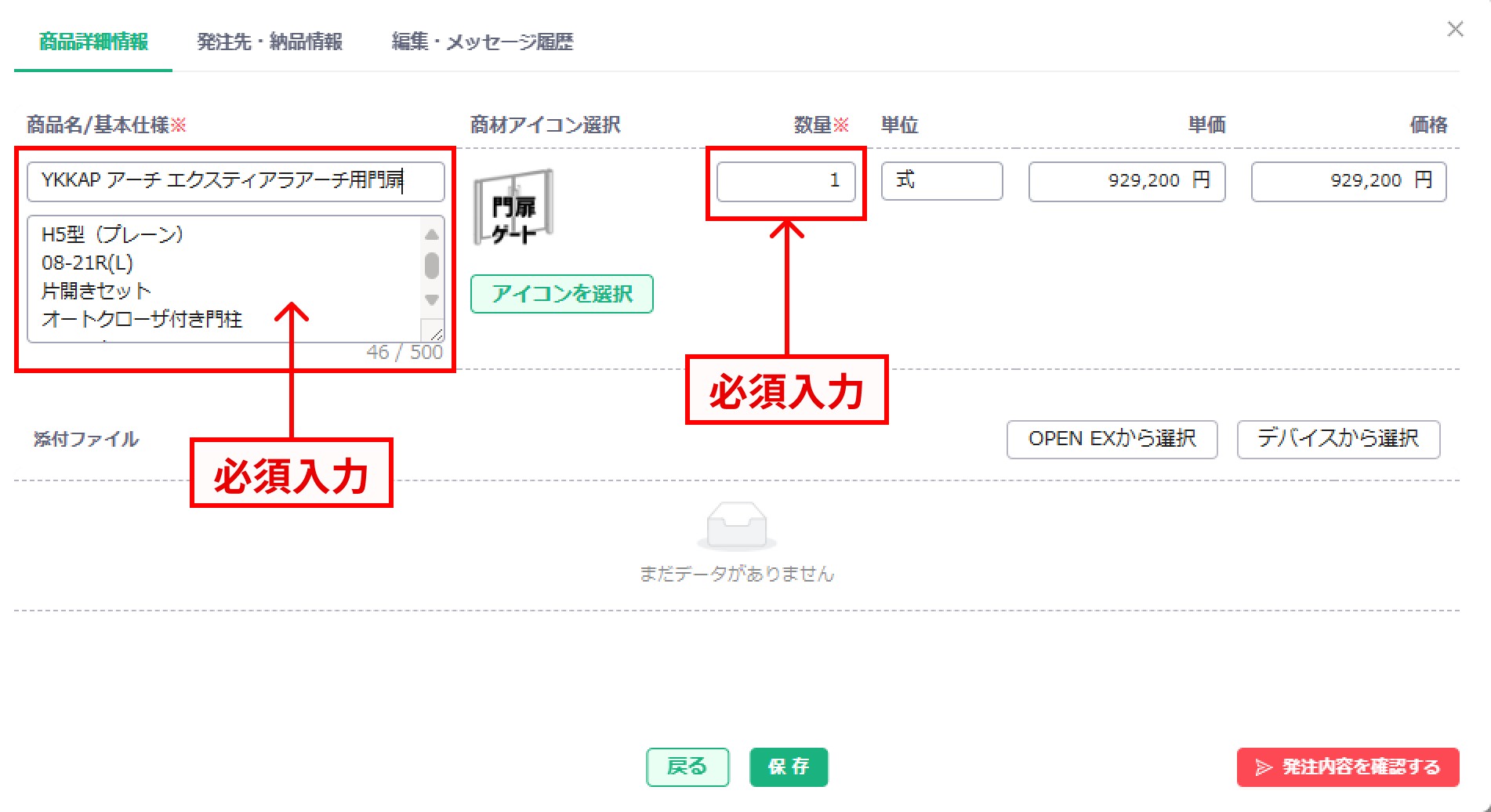Open the 編集・メッセージ履歴 tab
This screenshot has width=1491, height=812.
coord(482,42)
